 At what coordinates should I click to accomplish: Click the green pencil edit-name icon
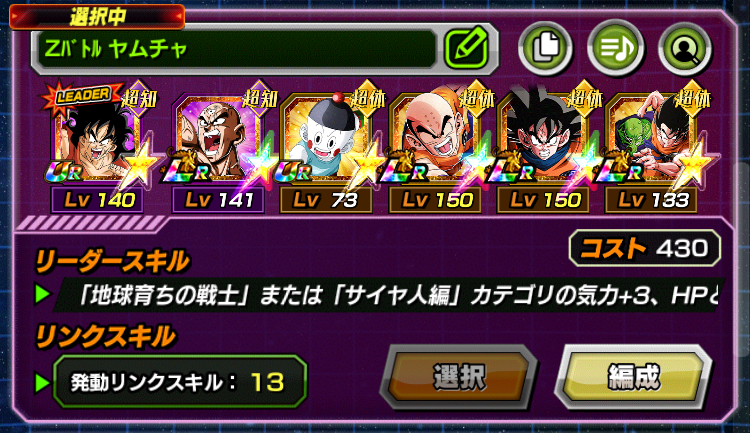click(466, 48)
